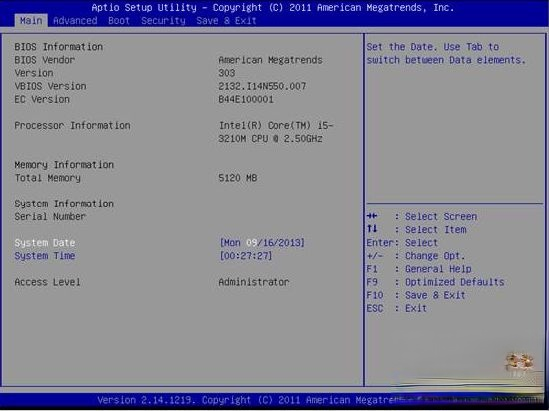Click the Serial Number label
The width and height of the screenshot is (549, 411).
click(50, 217)
